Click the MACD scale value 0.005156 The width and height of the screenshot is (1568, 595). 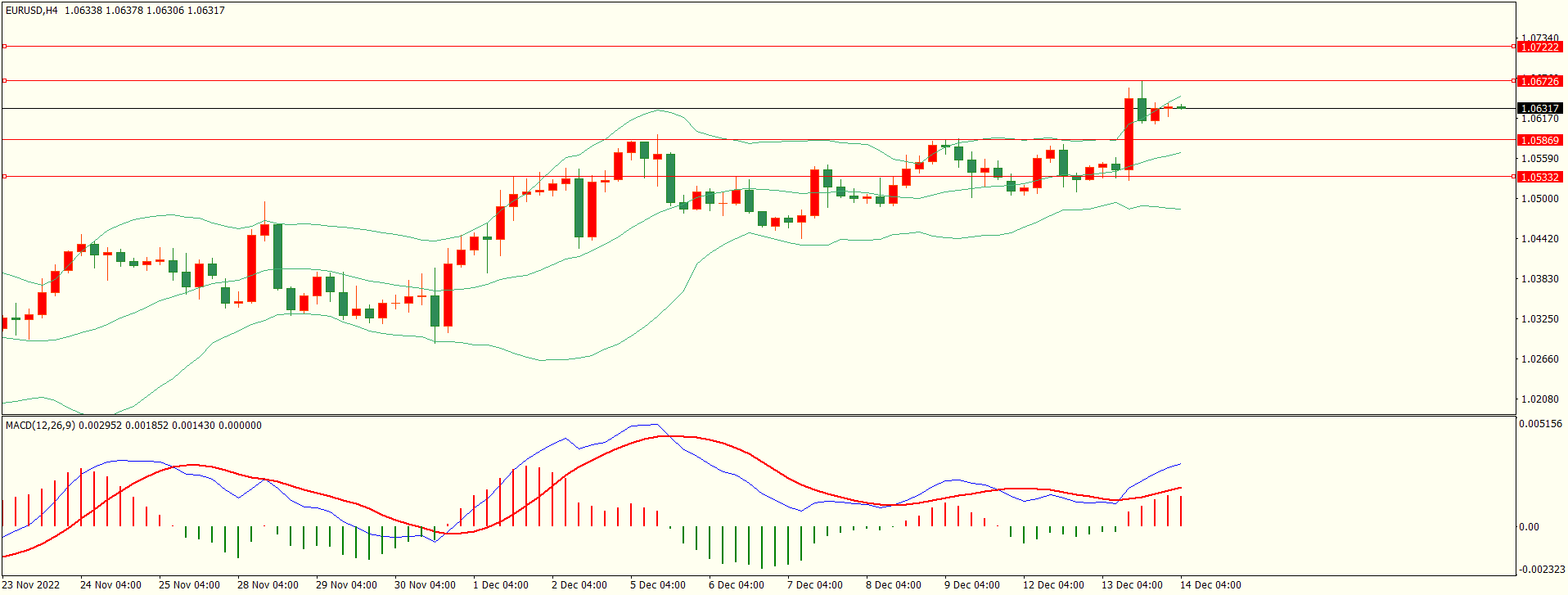[1540, 424]
